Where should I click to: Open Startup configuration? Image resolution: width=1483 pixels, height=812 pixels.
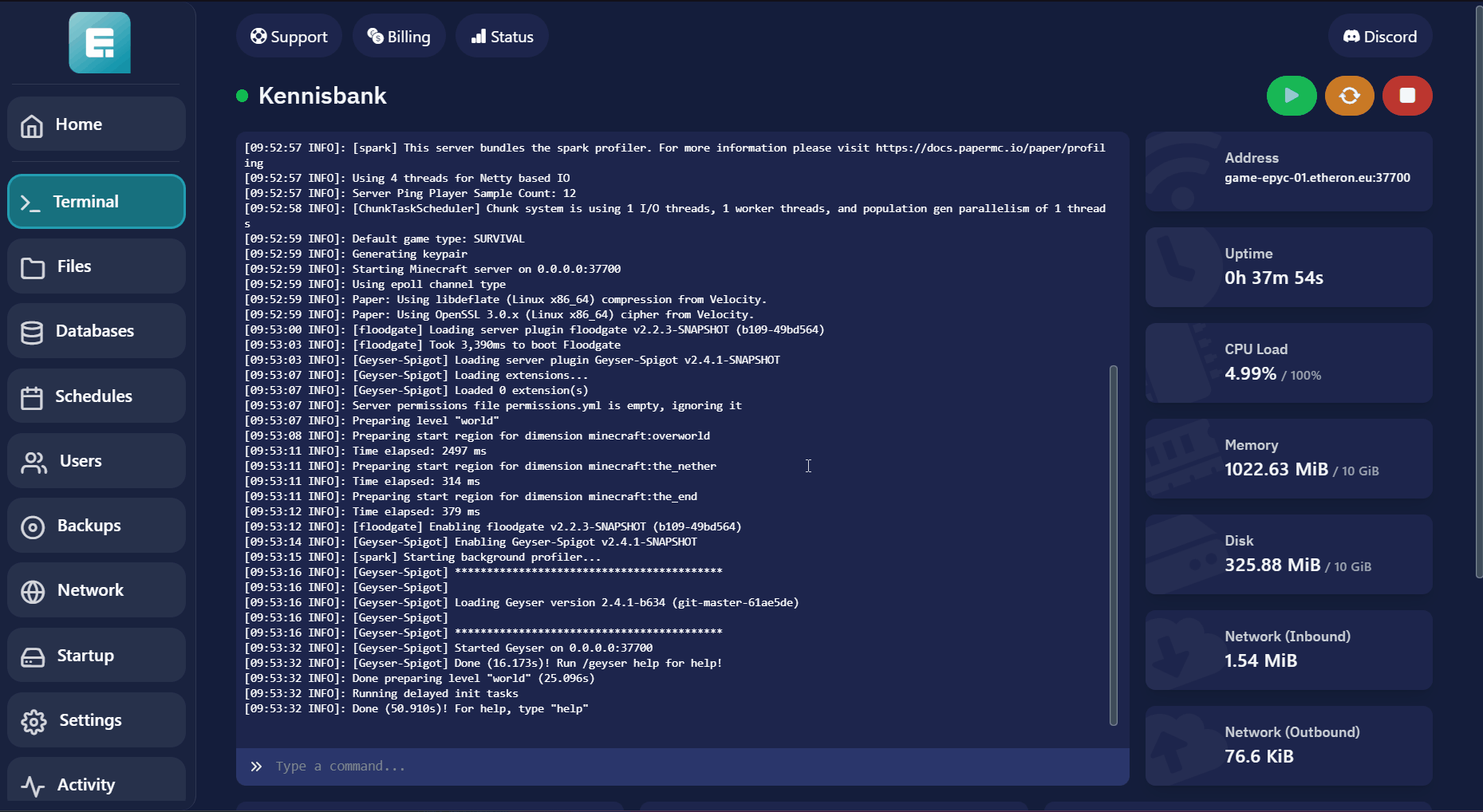point(97,656)
